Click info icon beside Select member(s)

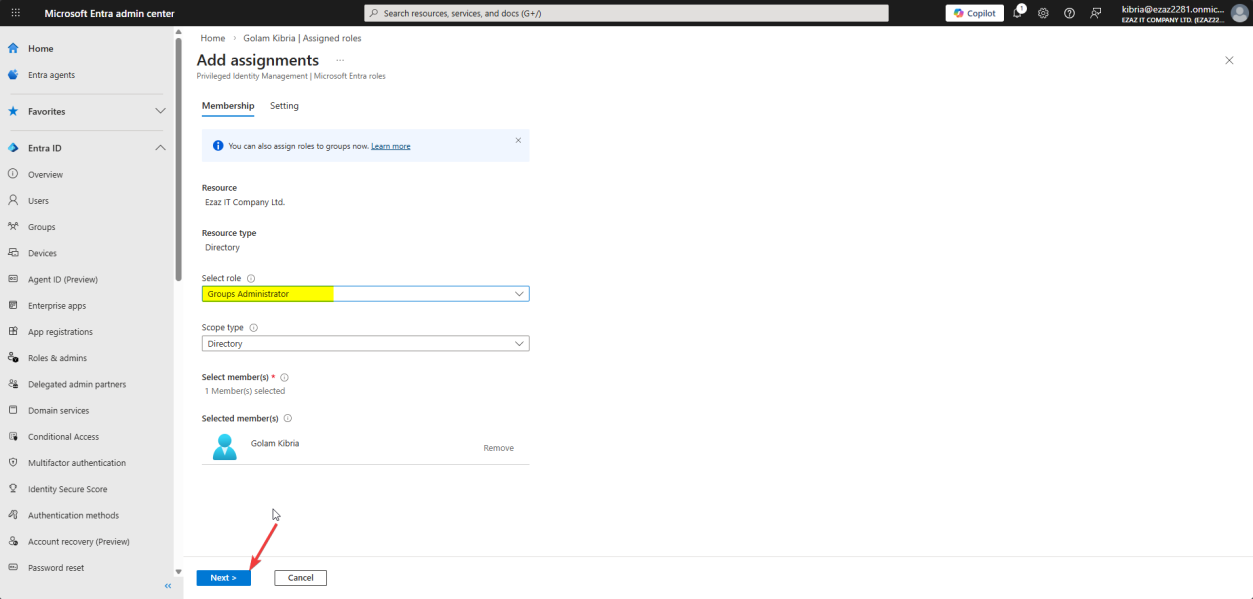(x=285, y=377)
